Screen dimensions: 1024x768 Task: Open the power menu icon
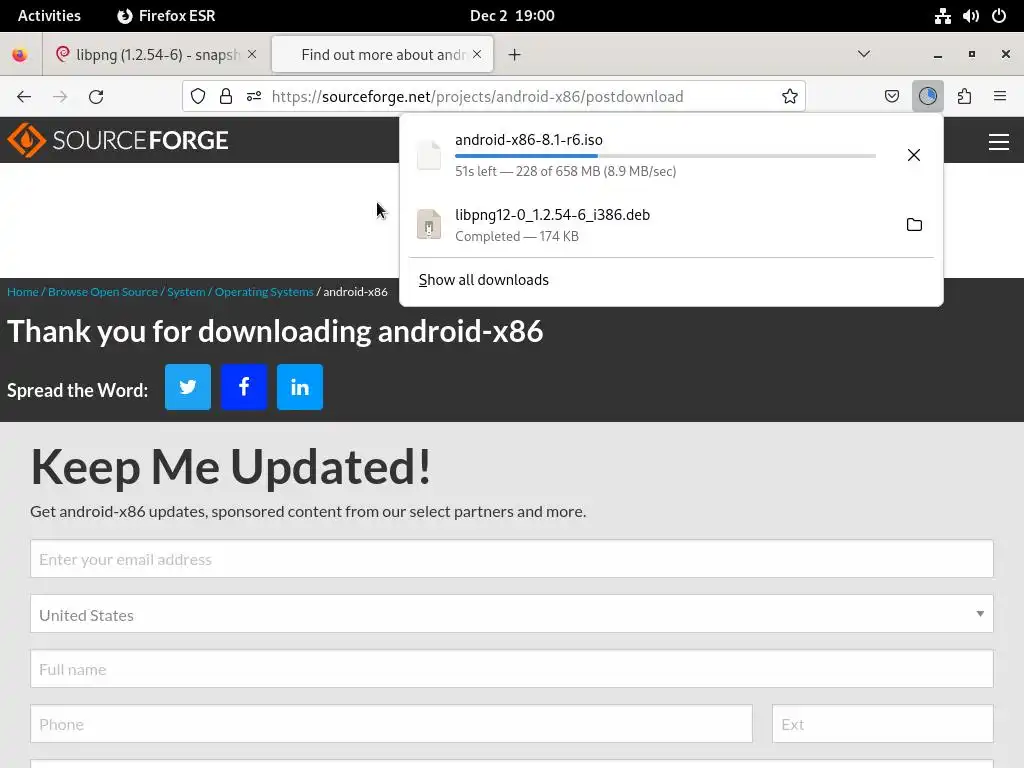tap(999, 16)
